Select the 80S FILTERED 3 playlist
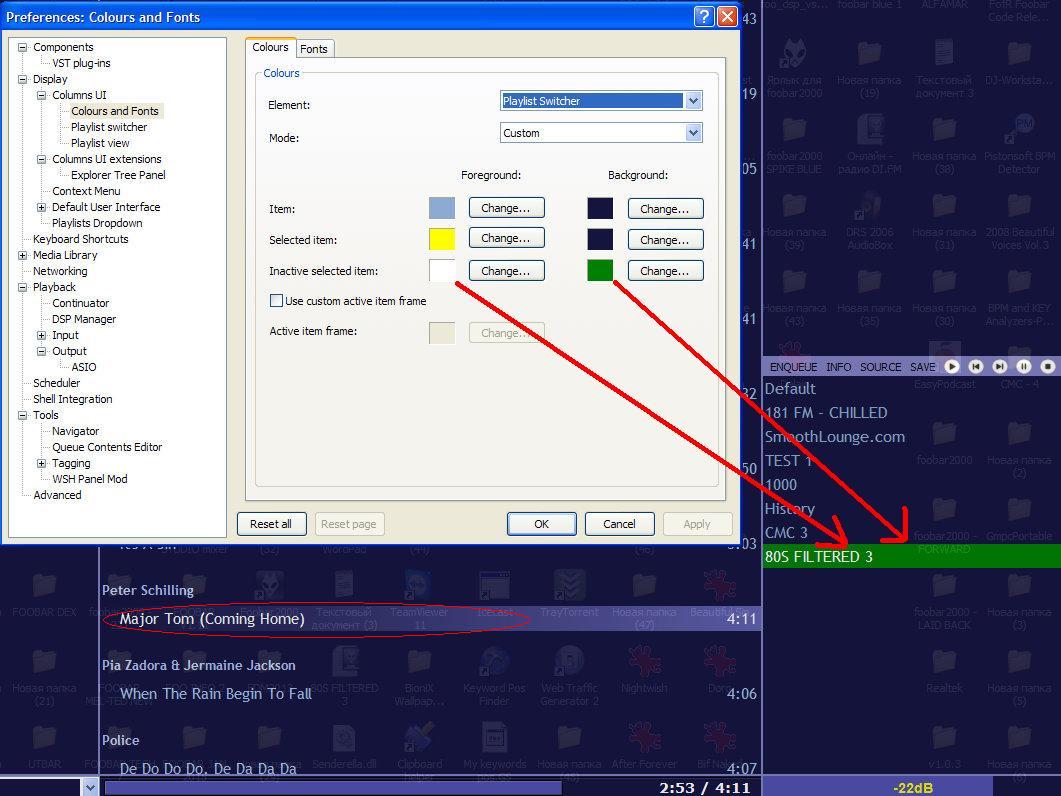 click(911, 556)
